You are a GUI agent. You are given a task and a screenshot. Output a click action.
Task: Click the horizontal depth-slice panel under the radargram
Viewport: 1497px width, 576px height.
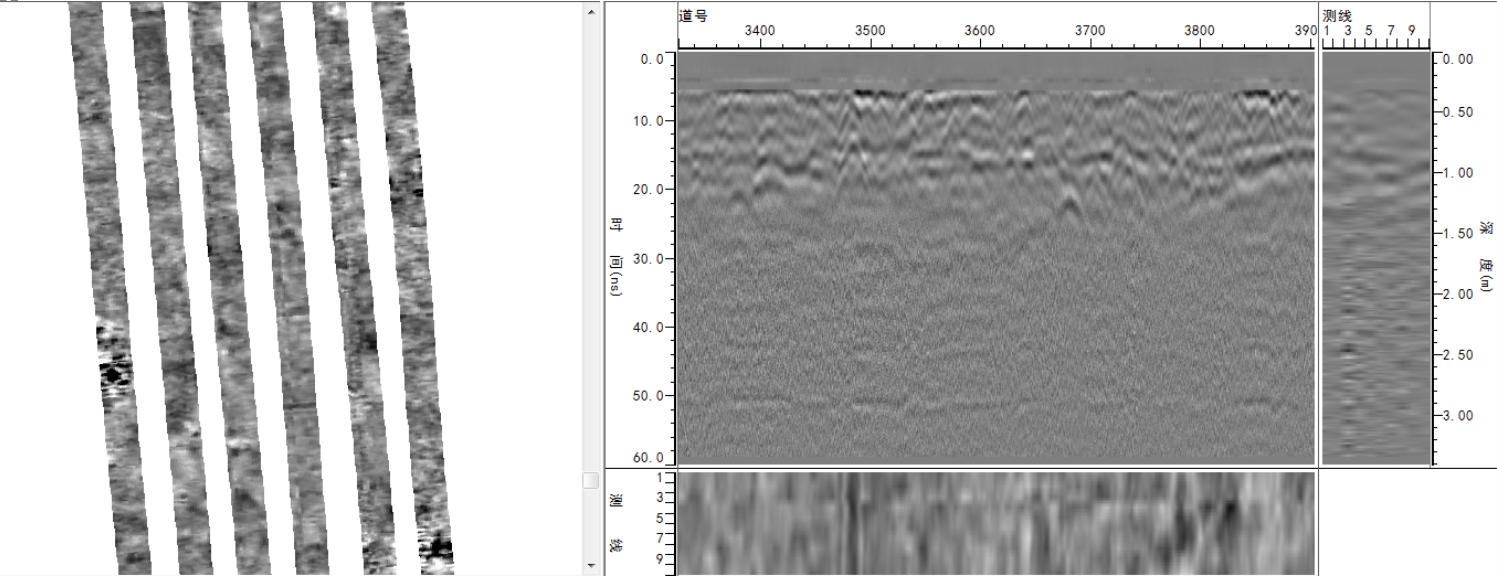(996, 523)
